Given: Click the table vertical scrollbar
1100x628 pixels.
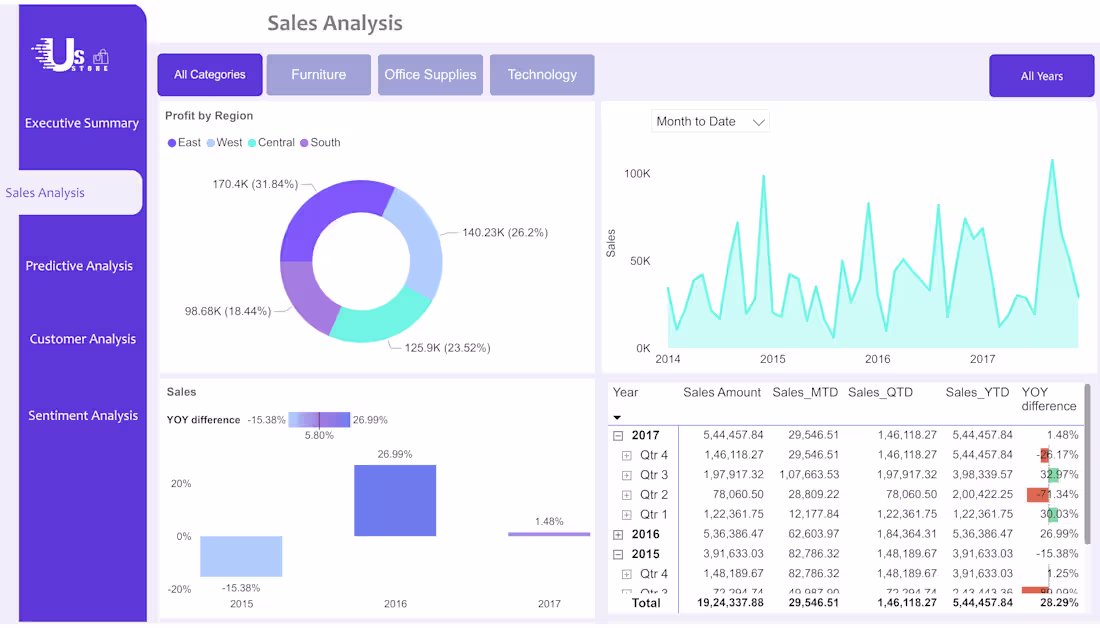Looking at the screenshot, I should click(x=1087, y=463).
